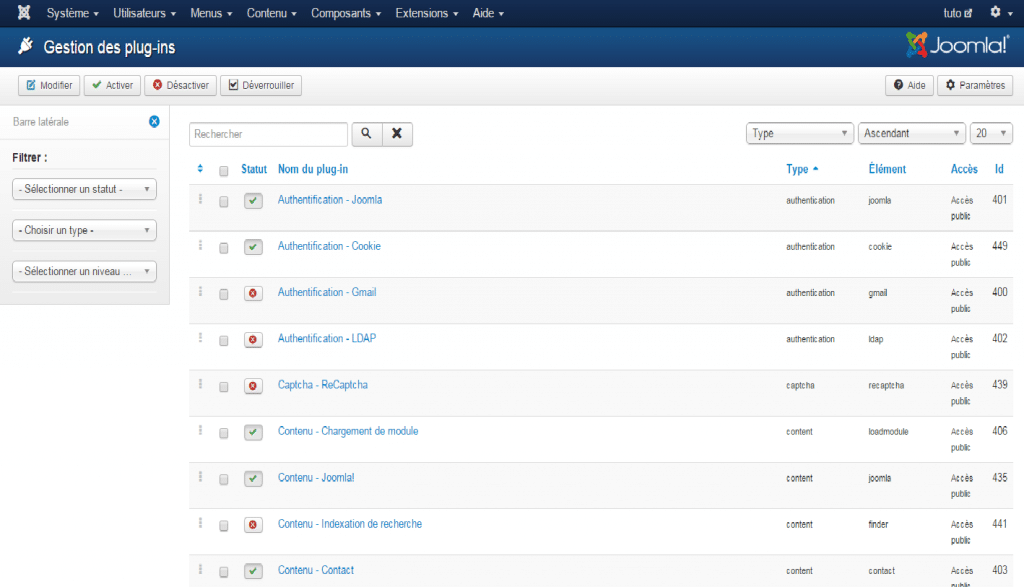Open the Composants menu
The height and width of the screenshot is (587, 1024).
(346, 13)
